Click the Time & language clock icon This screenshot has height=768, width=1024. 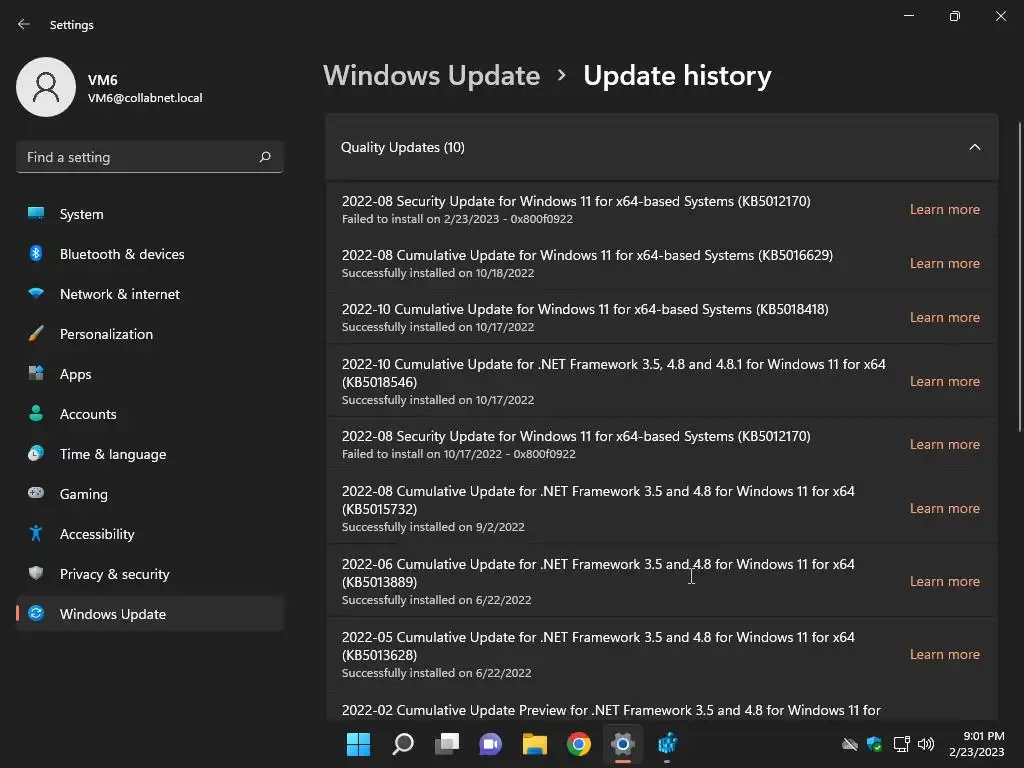pyautogui.click(x=36, y=453)
